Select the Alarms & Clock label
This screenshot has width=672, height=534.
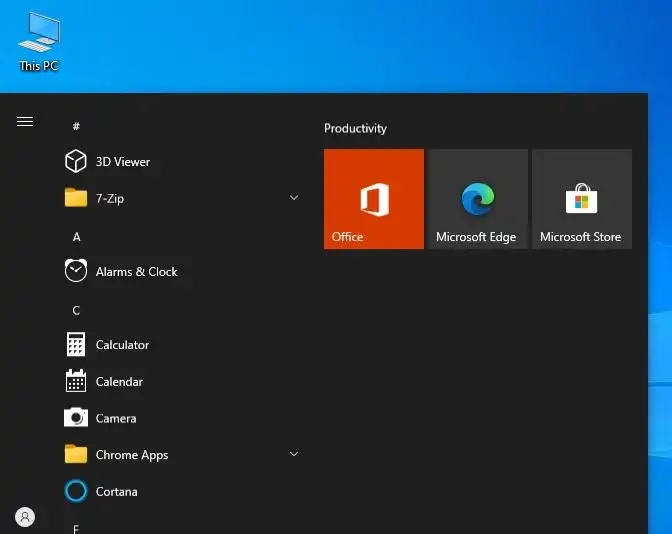137,272
